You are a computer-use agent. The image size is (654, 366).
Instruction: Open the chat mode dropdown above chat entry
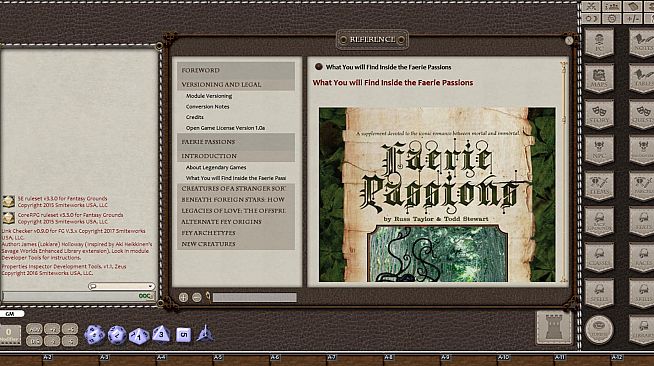[121, 286]
